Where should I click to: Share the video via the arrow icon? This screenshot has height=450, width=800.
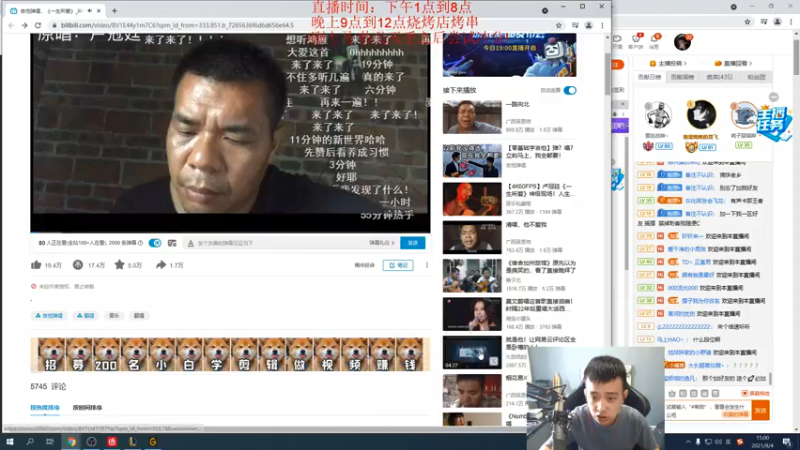161,265
